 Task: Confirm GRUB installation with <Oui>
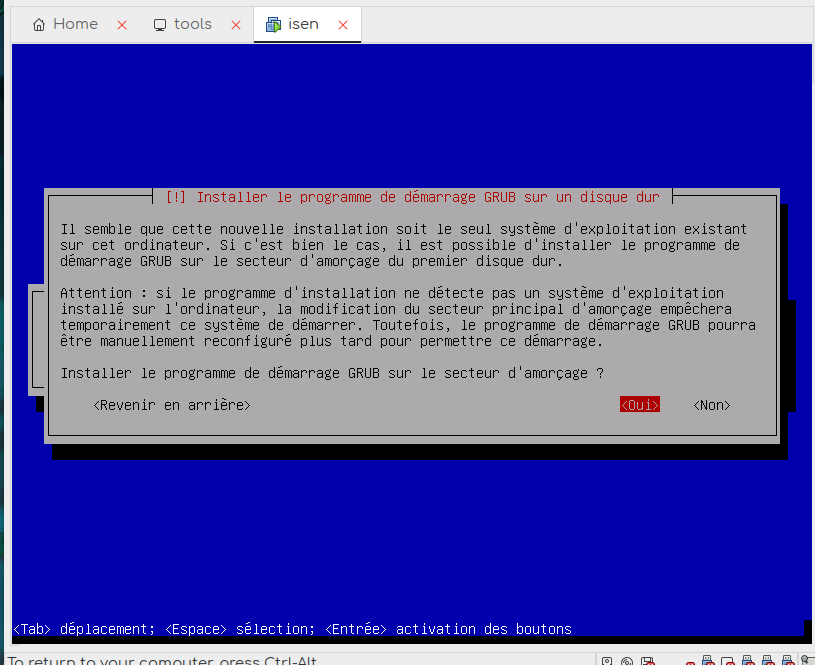tap(640, 405)
